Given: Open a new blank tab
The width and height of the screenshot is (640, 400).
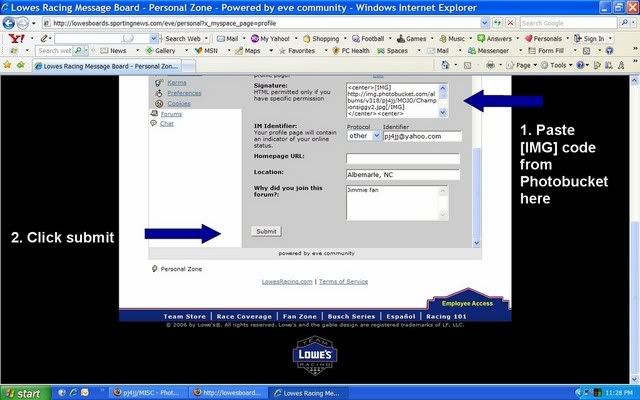Looking at the screenshot, I should tap(188, 66).
